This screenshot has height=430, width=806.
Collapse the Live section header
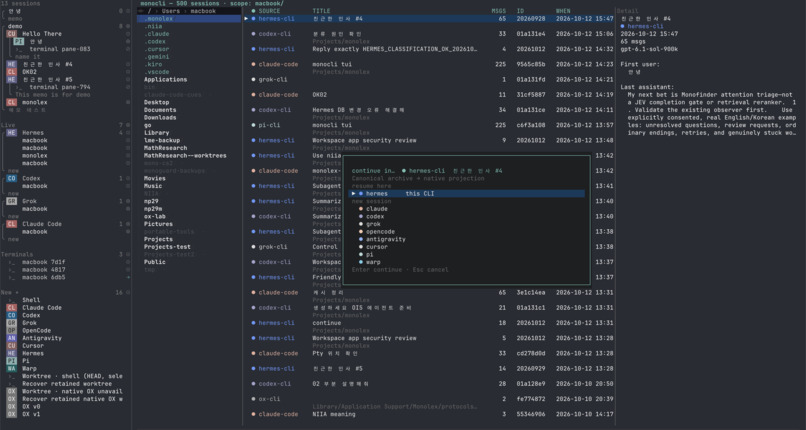point(8,125)
